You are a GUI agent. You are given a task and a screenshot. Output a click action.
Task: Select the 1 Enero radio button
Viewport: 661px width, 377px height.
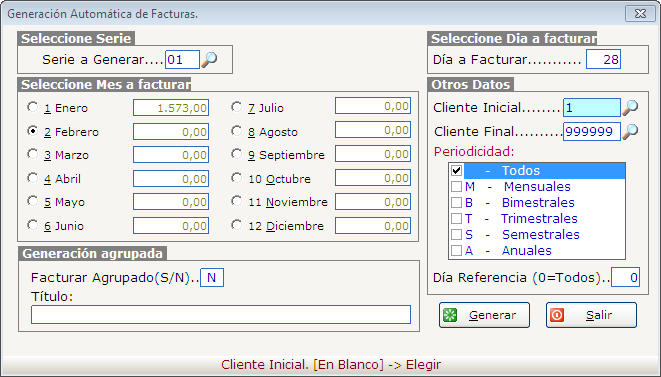click(32, 107)
